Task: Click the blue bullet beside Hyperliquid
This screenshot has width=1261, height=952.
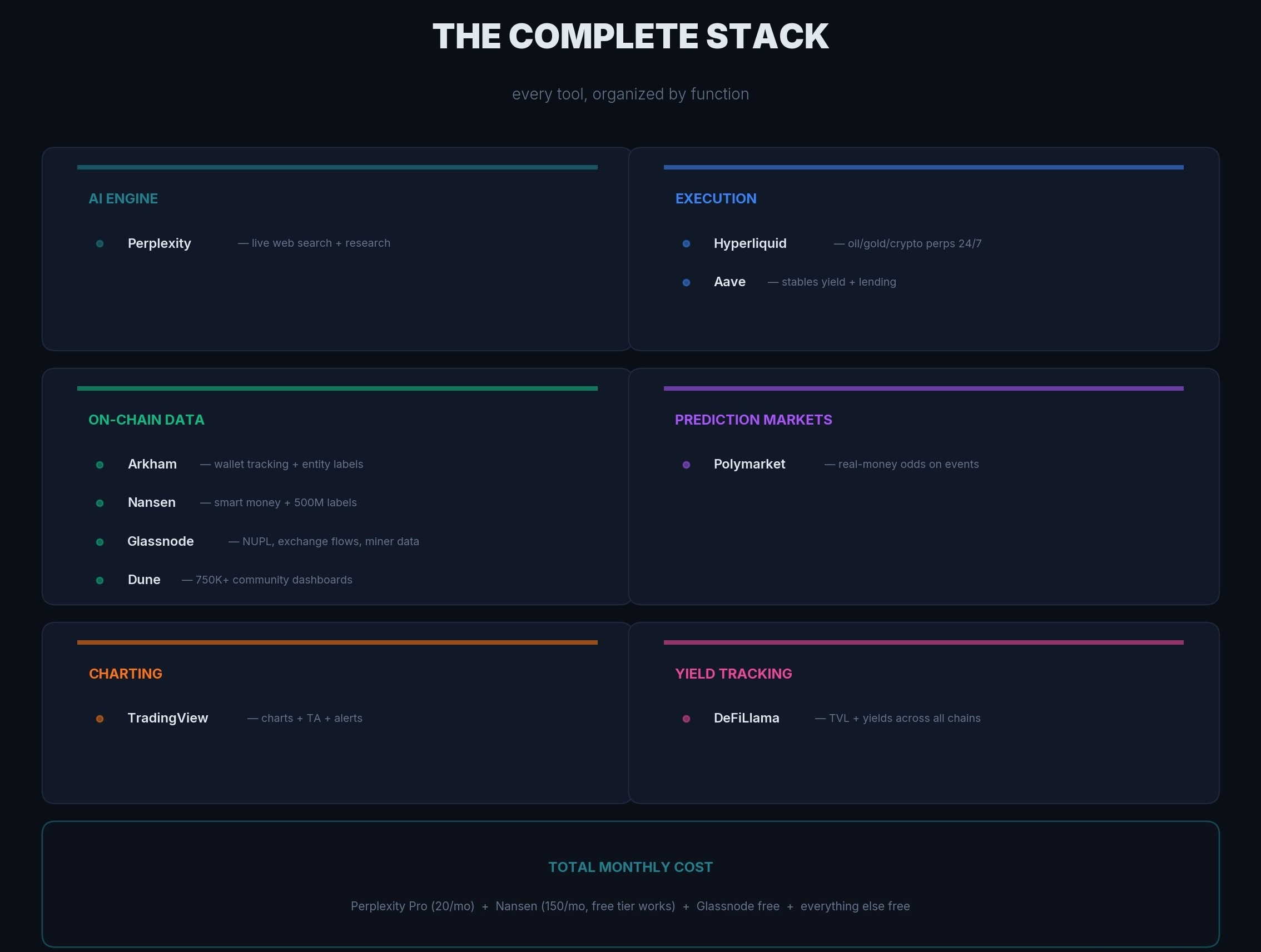Action: 686,244
